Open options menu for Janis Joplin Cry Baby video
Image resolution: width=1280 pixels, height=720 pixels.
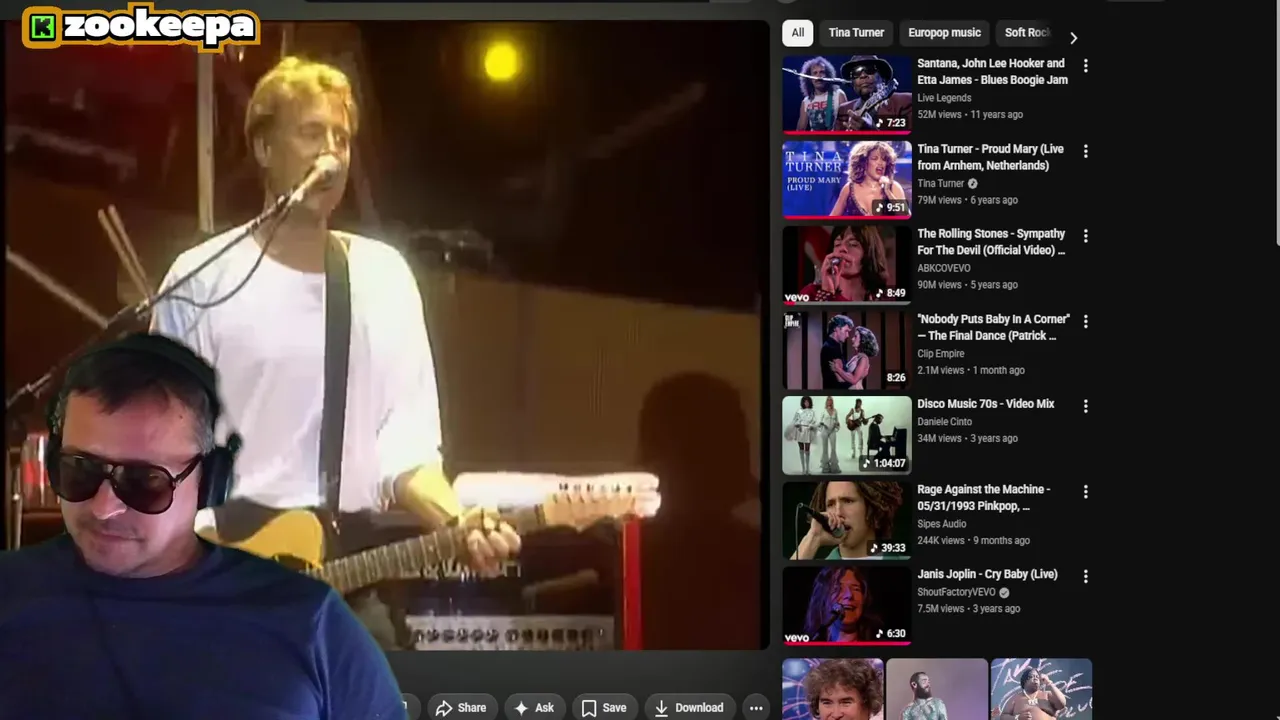1085,576
